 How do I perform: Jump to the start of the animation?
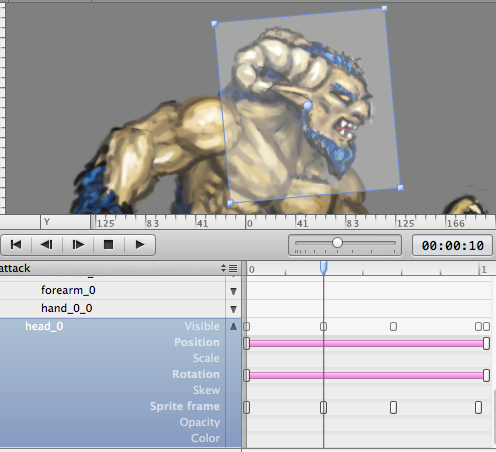click(16, 245)
